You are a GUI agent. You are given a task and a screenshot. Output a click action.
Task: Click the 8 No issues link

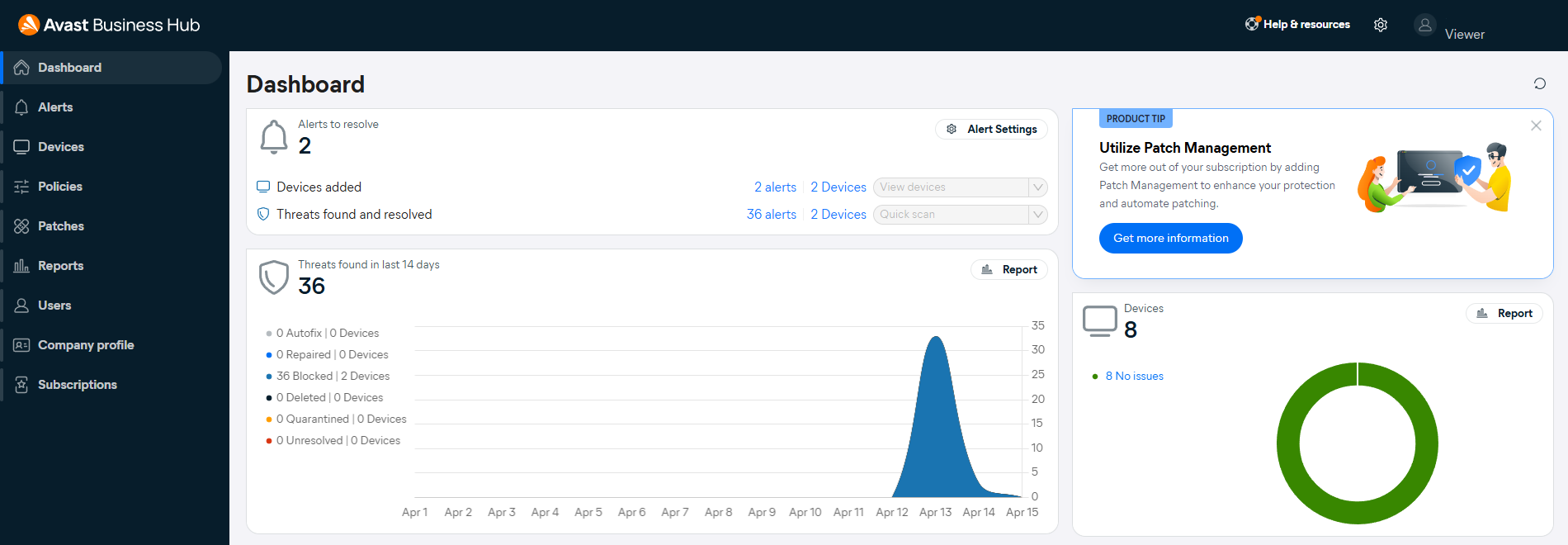coord(1135,376)
